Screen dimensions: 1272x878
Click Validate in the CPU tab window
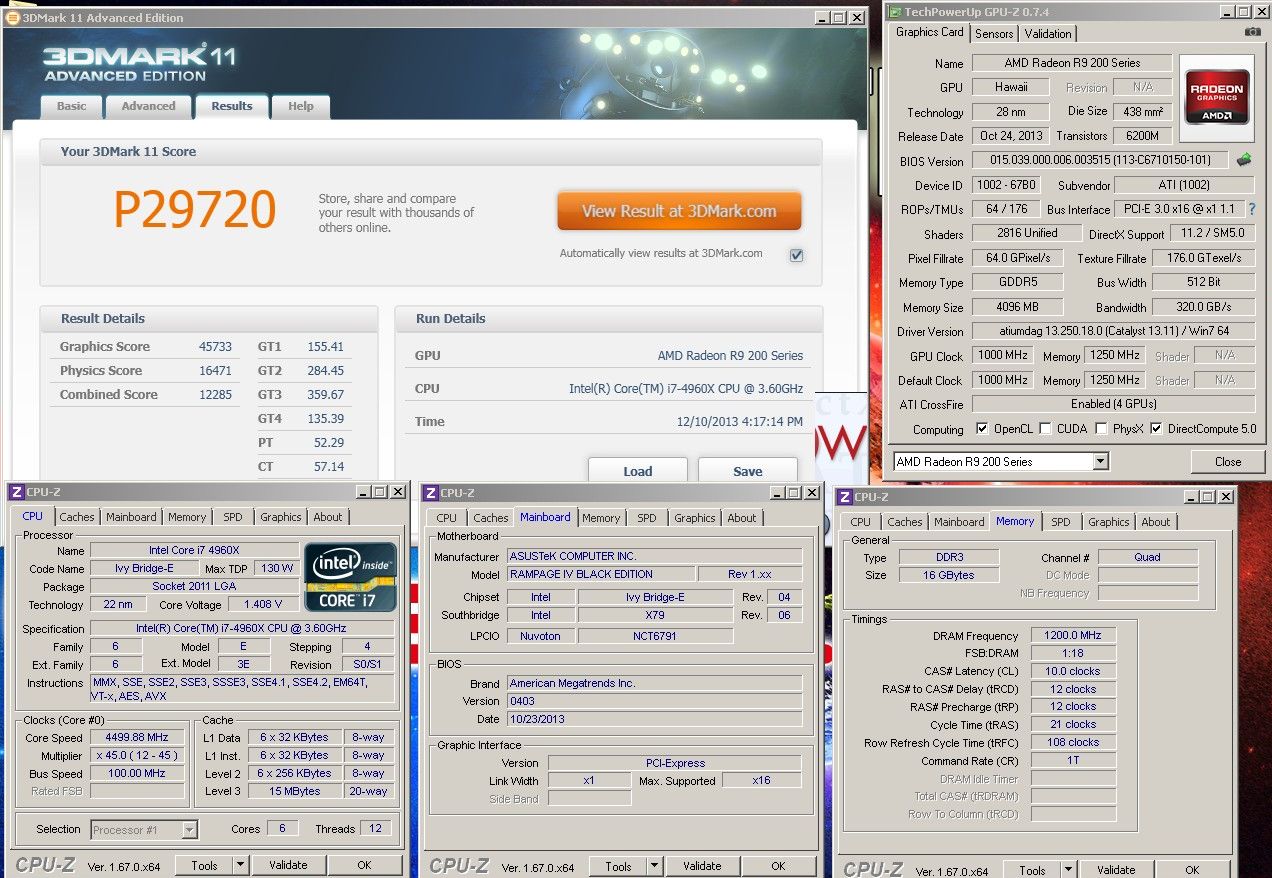pyautogui.click(x=288, y=865)
